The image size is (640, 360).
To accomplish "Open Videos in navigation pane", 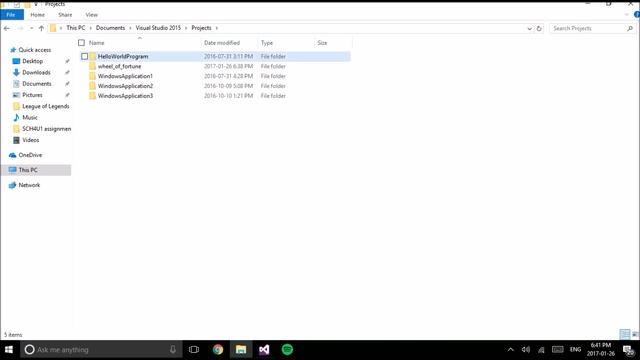I will (31, 140).
